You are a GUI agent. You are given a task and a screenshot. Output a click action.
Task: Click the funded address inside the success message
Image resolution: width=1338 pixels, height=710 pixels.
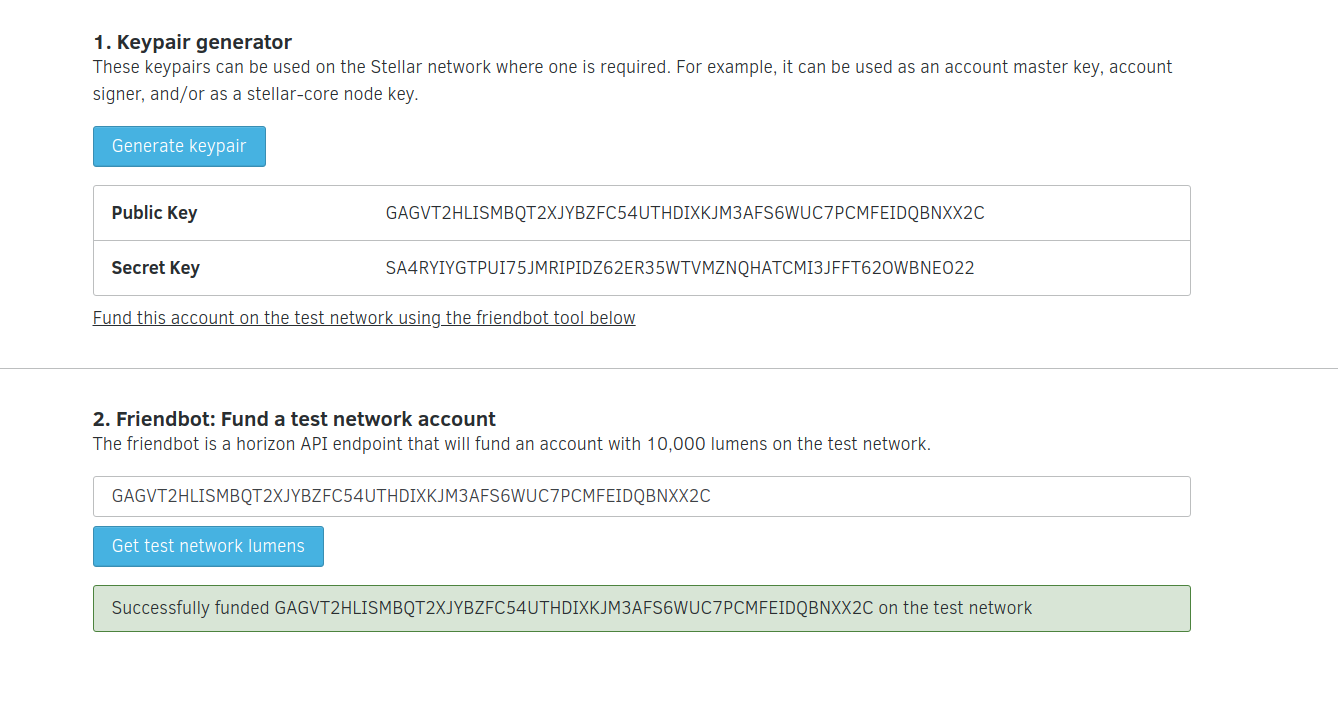click(x=574, y=608)
